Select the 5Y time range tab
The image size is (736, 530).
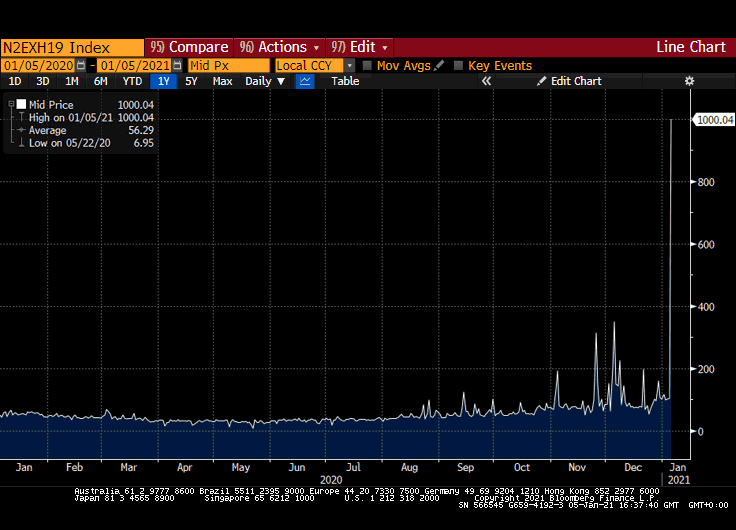(x=191, y=81)
